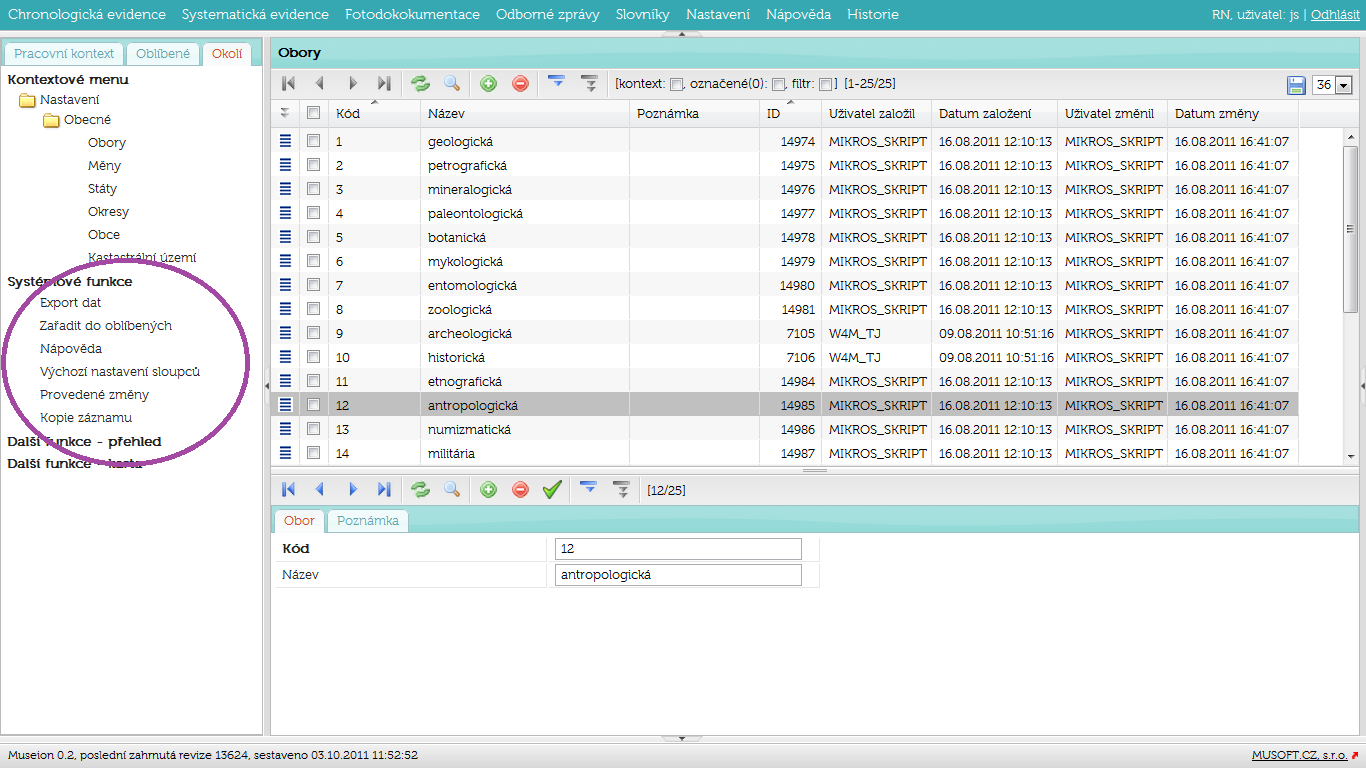
Task: Add record with lower green plus icon
Action: click(488, 489)
